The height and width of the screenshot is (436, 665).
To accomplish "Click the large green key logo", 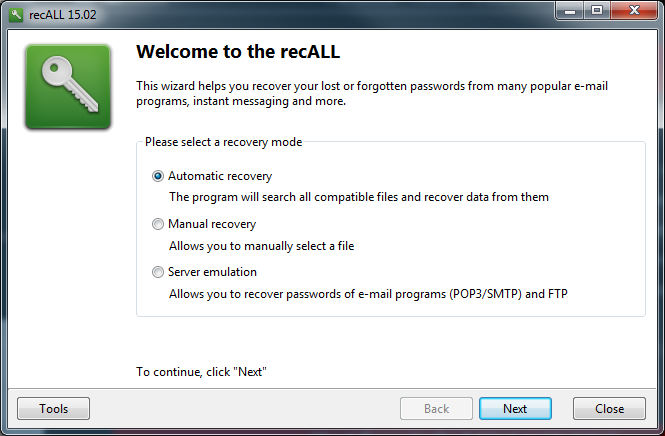I will (68, 87).
